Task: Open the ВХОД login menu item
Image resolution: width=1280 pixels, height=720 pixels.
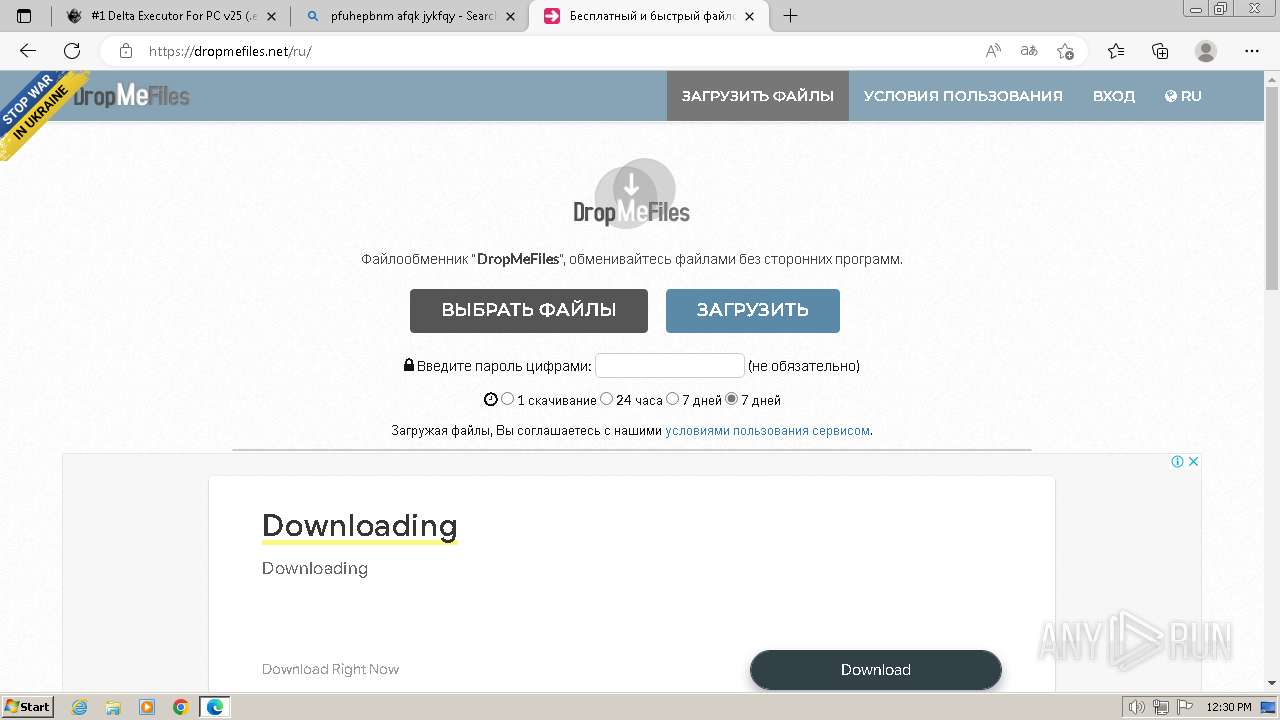Action: click(x=1114, y=96)
